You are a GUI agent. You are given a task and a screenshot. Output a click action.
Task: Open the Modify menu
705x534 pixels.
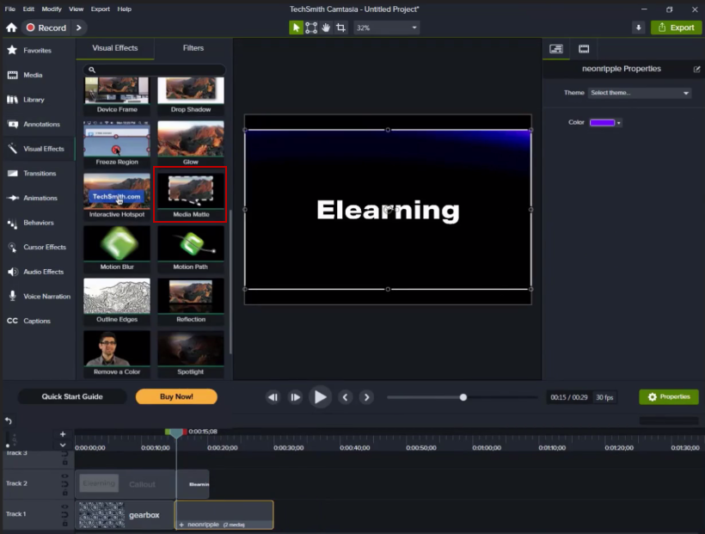point(52,9)
